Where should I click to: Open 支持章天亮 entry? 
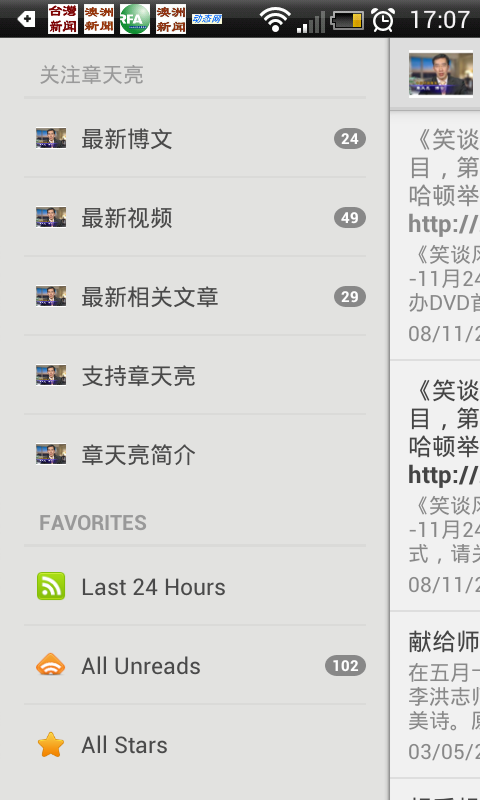(x=195, y=376)
